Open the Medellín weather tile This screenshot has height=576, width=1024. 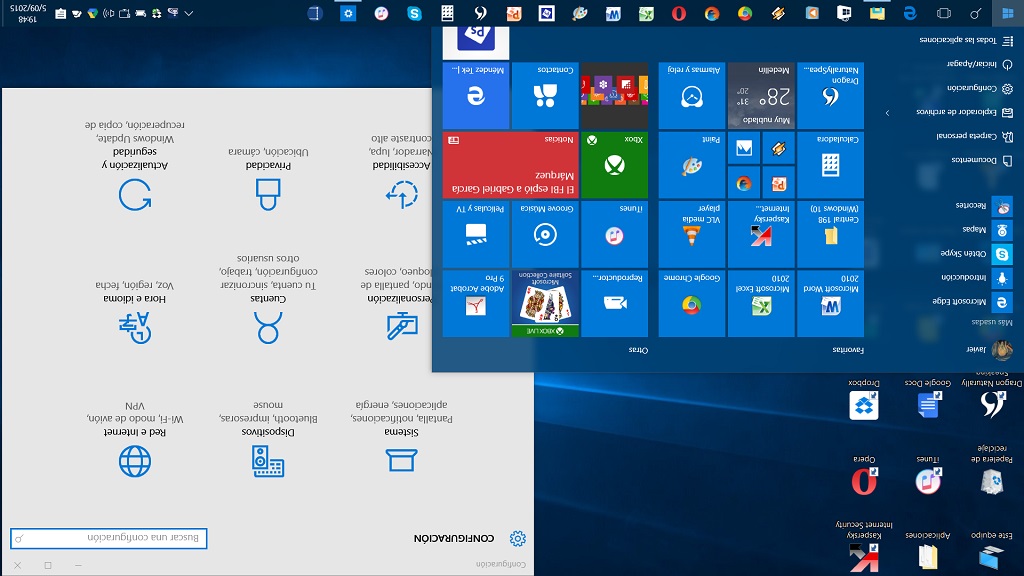click(761, 95)
